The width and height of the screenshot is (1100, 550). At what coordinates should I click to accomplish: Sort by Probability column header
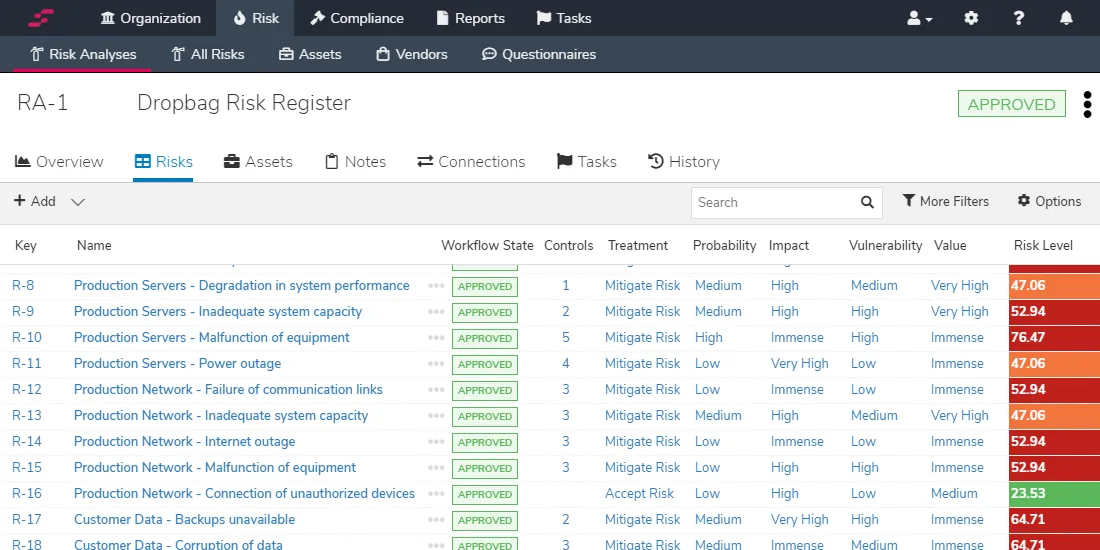pyautogui.click(x=725, y=246)
